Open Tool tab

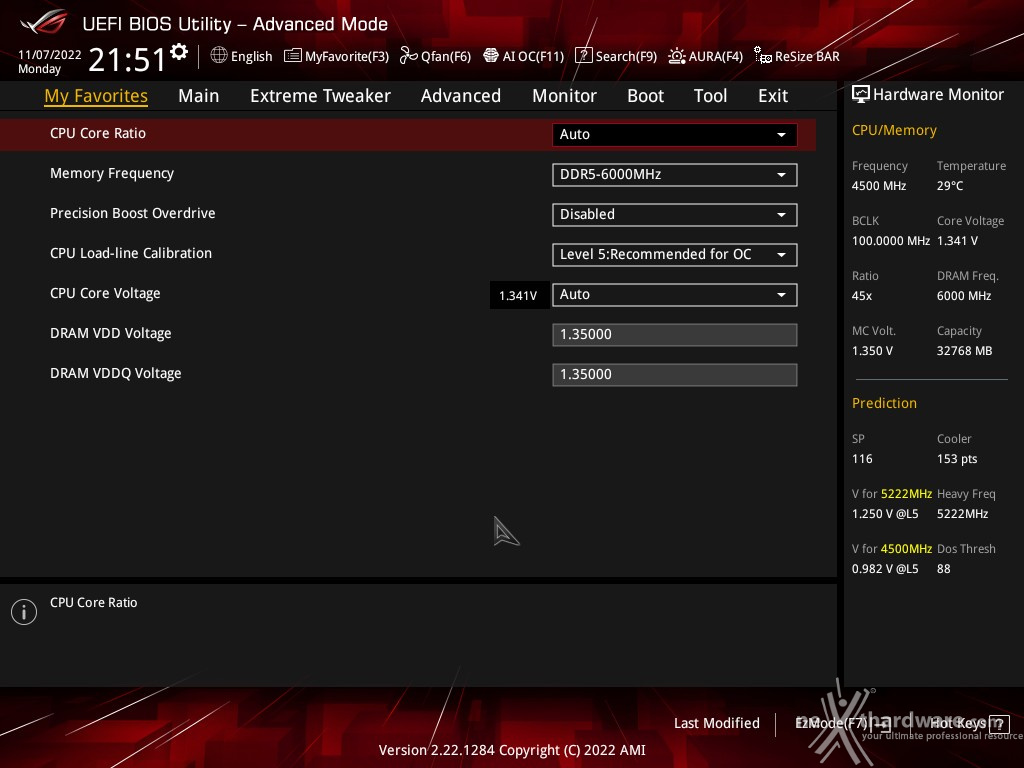coord(710,96)
